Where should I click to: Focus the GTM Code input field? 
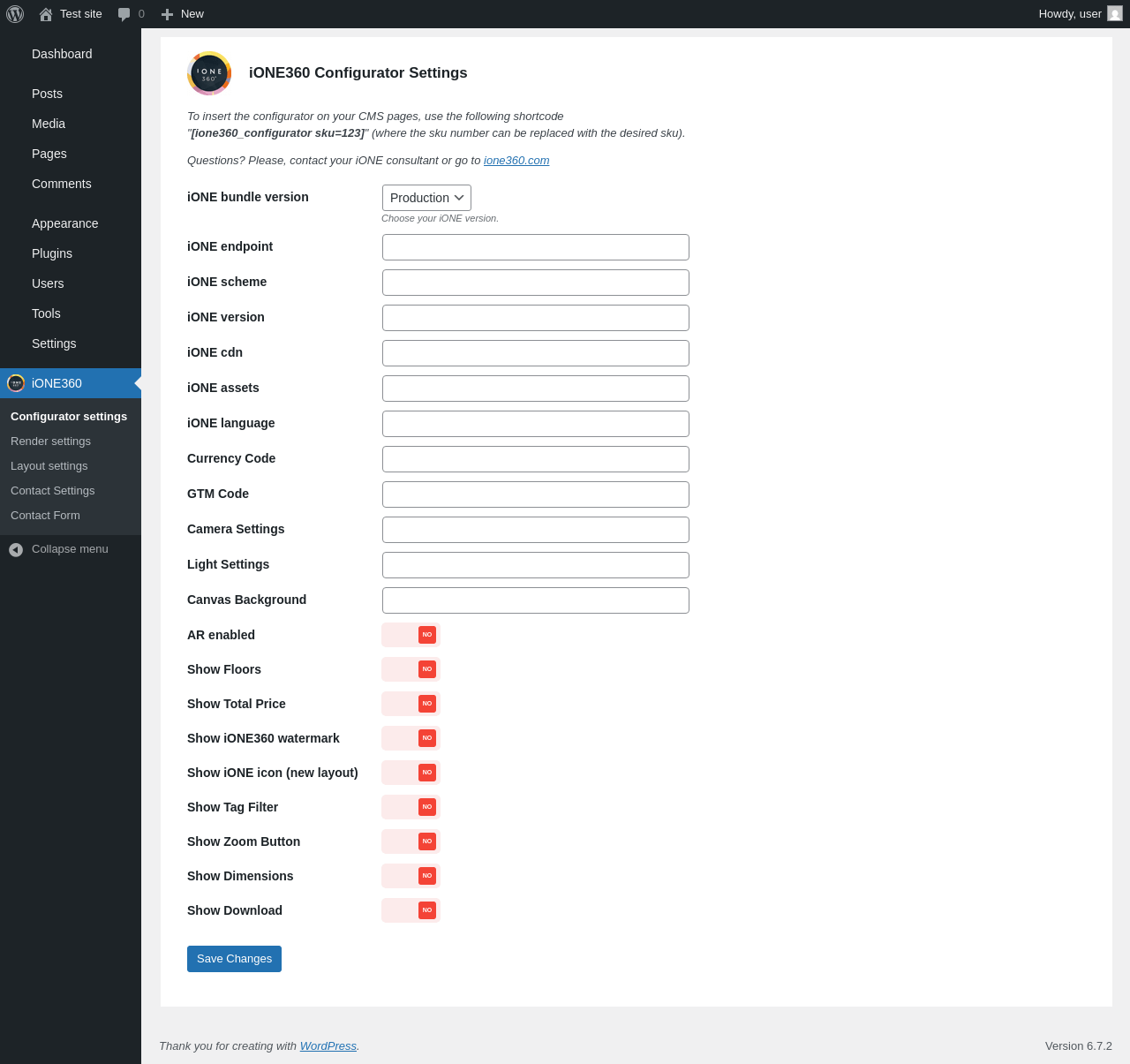point(536,494)
